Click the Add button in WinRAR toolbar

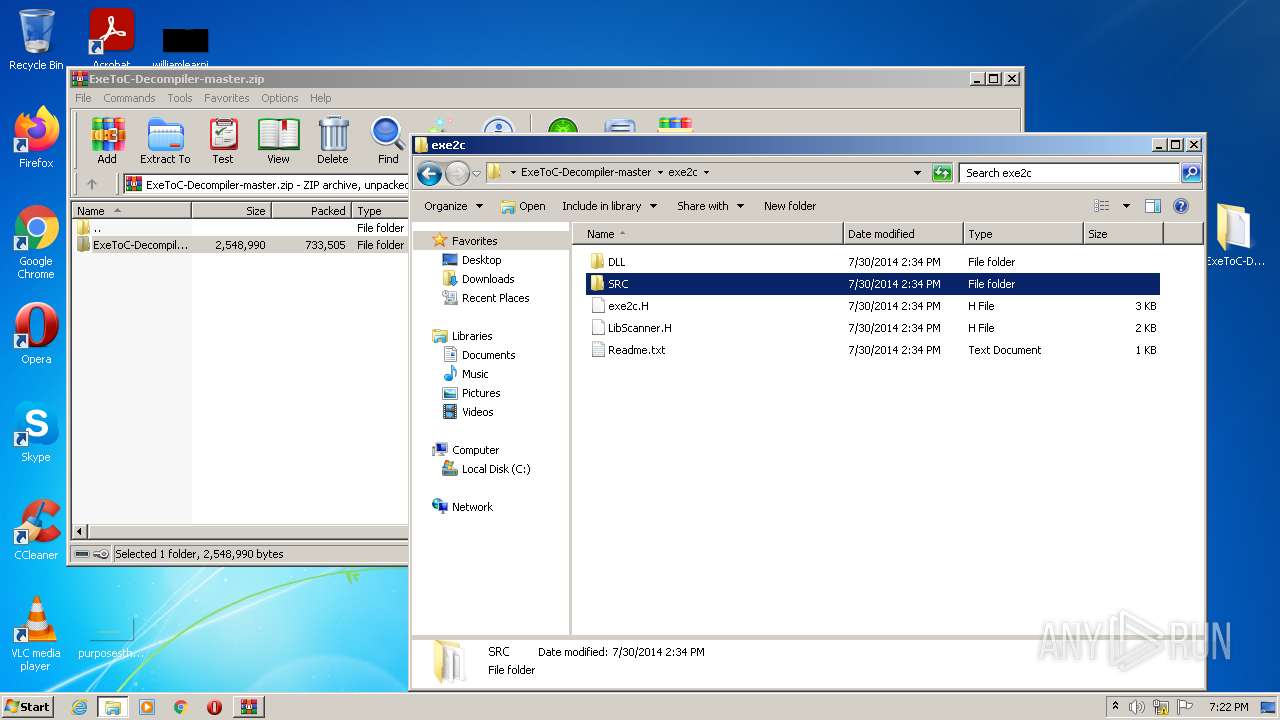[x=107, y=140]
